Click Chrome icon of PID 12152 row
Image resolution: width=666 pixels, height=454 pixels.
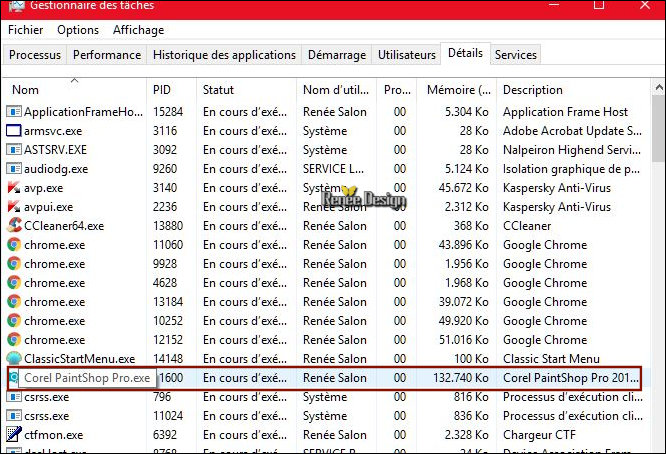coord(14,340)
